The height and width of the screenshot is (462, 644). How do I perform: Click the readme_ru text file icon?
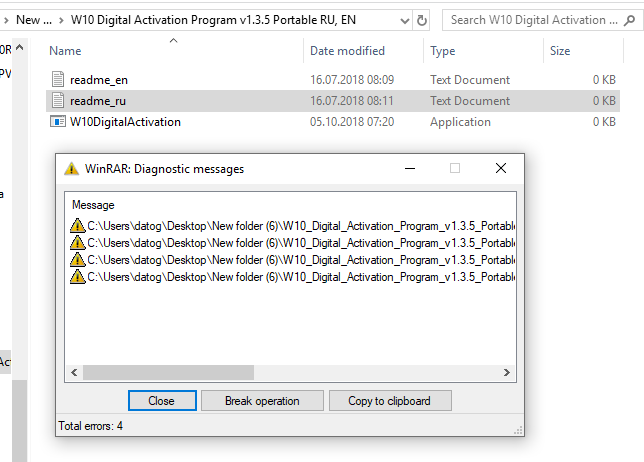(x=58, y=101)
